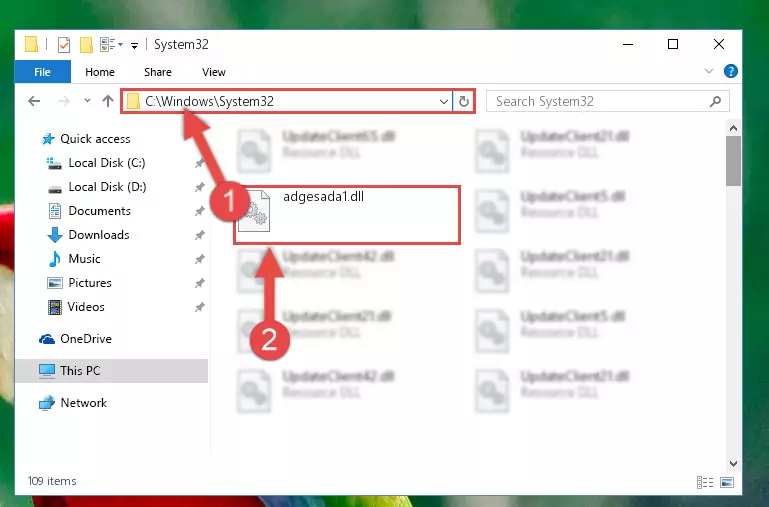Click the pin icon next to Local Disk (D:)
This screenshot has height=507, width=769.
coord(199,187)
